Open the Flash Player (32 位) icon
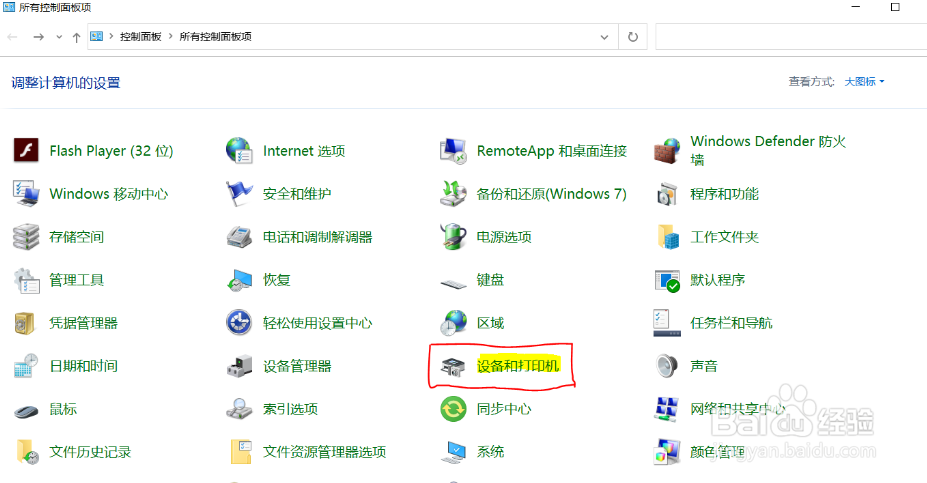 click(x=26, y=151)
